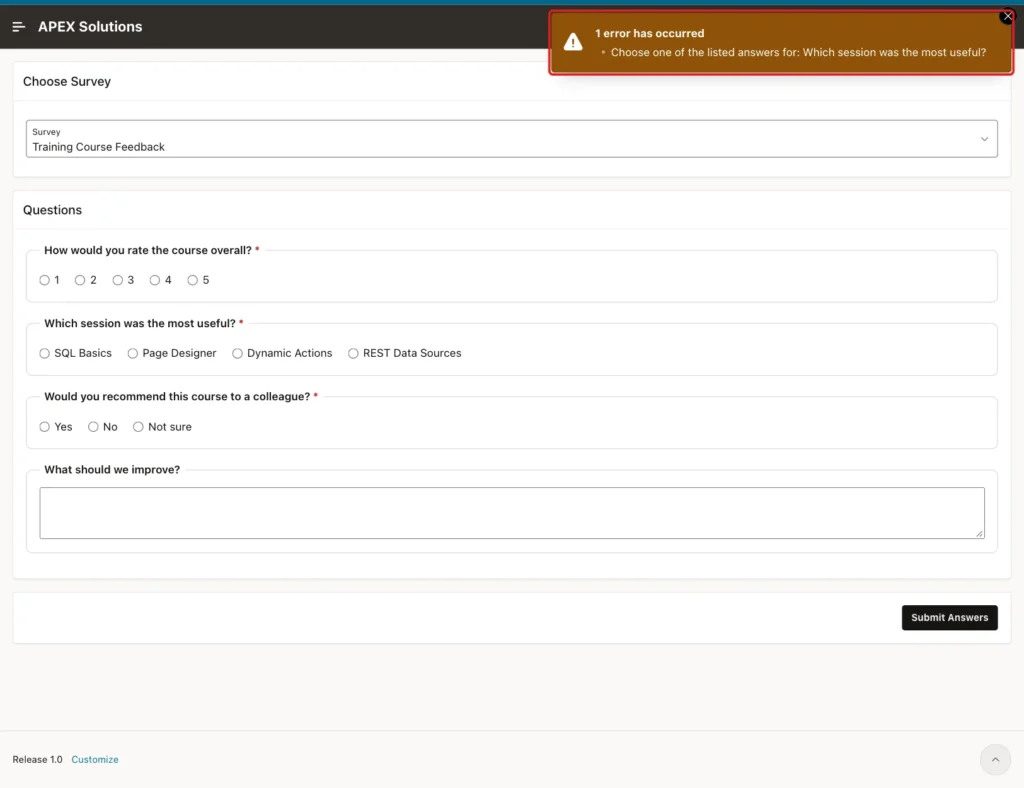The height and width of the screenshot is (788, 1024).
Task: Click the '1 error has occurred' heading
Action: [649, 33]
